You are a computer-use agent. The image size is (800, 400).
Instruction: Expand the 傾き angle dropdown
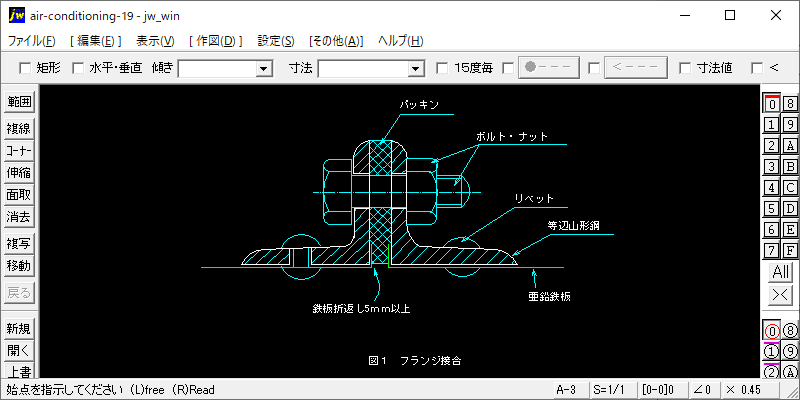[264, 68]
